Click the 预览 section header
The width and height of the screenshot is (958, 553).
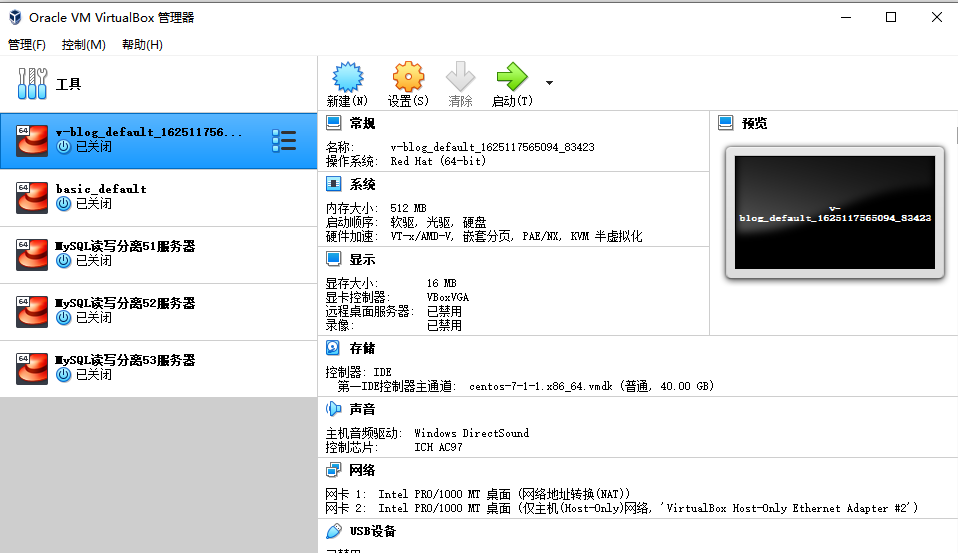click(755, 123)
